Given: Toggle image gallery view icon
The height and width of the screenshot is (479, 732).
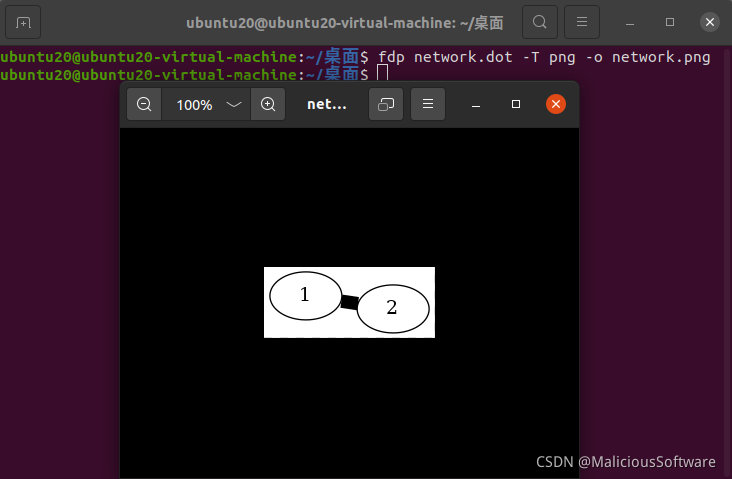Looking at the screenshot, I should [386, 104].
